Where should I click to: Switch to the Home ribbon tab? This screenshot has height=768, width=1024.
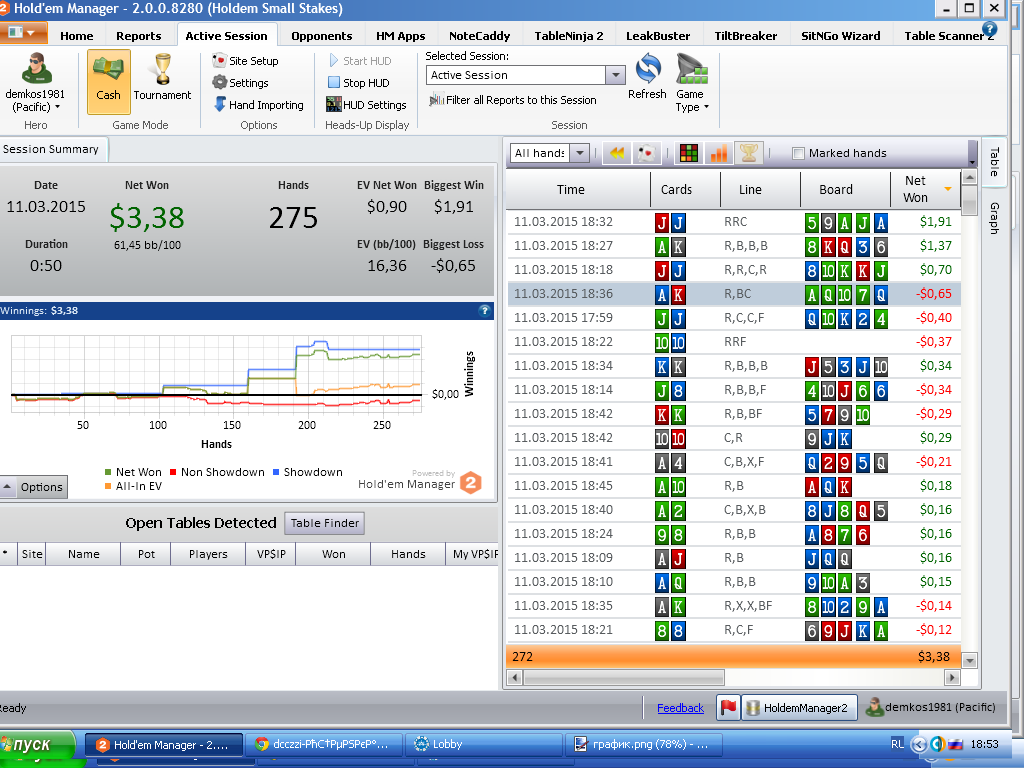tap(76, 36)
